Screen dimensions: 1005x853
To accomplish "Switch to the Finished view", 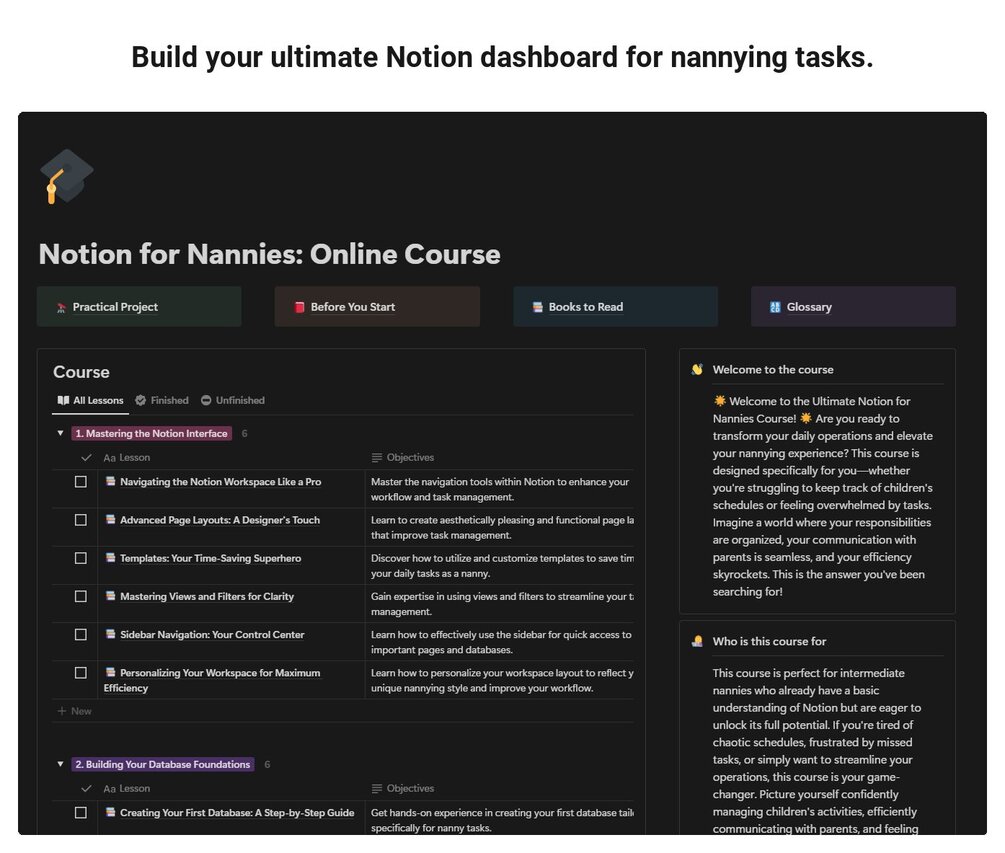I will click(162, 401).
